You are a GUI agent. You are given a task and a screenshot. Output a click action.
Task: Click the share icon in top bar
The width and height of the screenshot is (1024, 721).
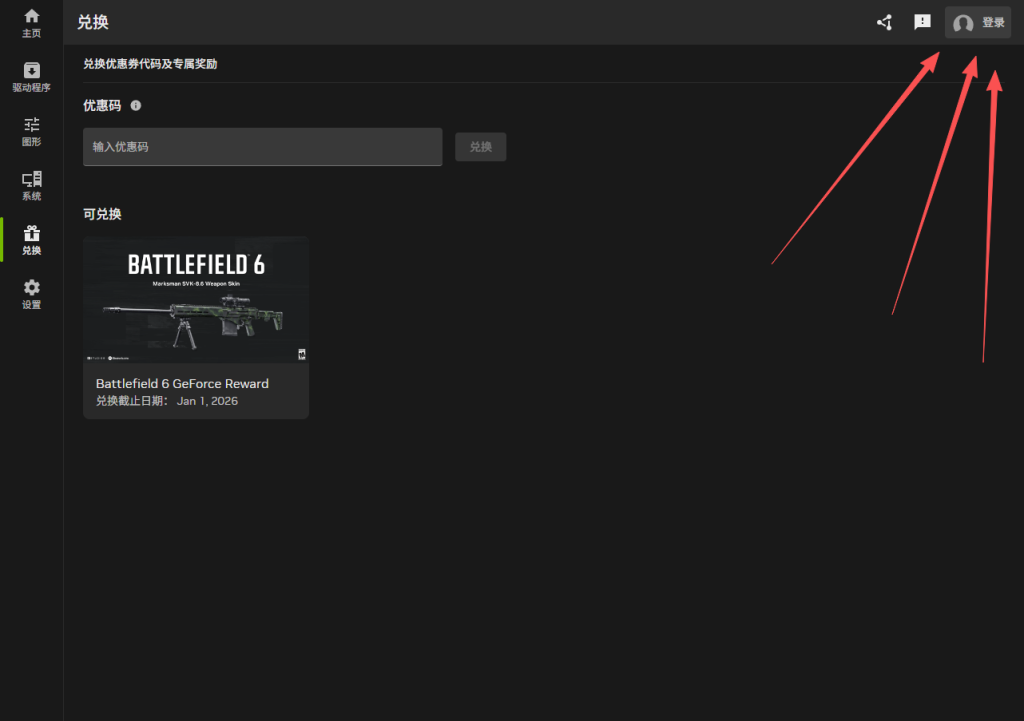point(884,22)
